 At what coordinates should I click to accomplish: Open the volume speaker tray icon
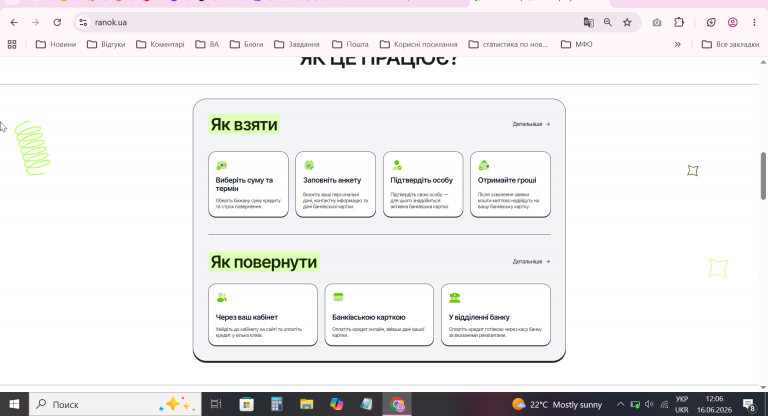pos(649,404)
